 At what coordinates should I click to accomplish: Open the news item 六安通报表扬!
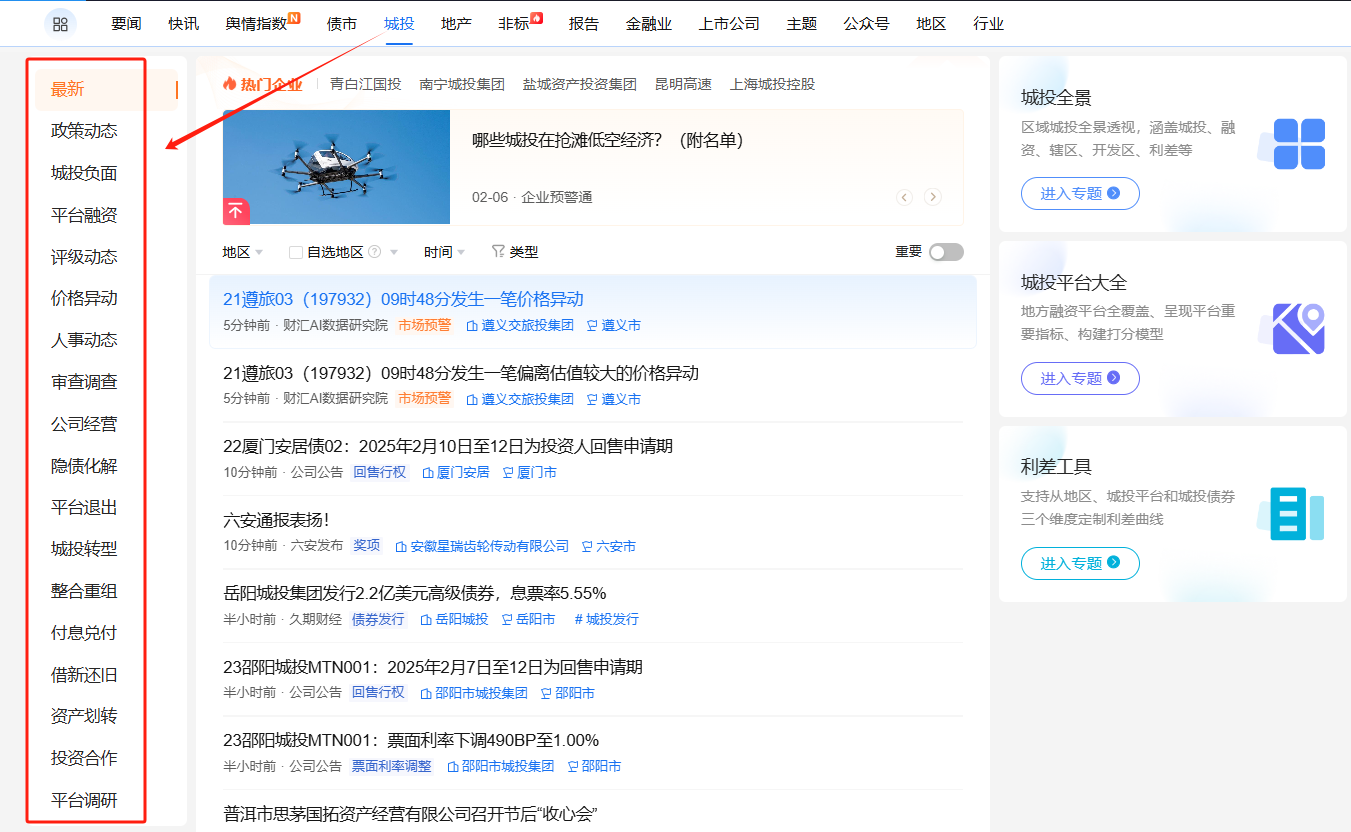(276, 520)
